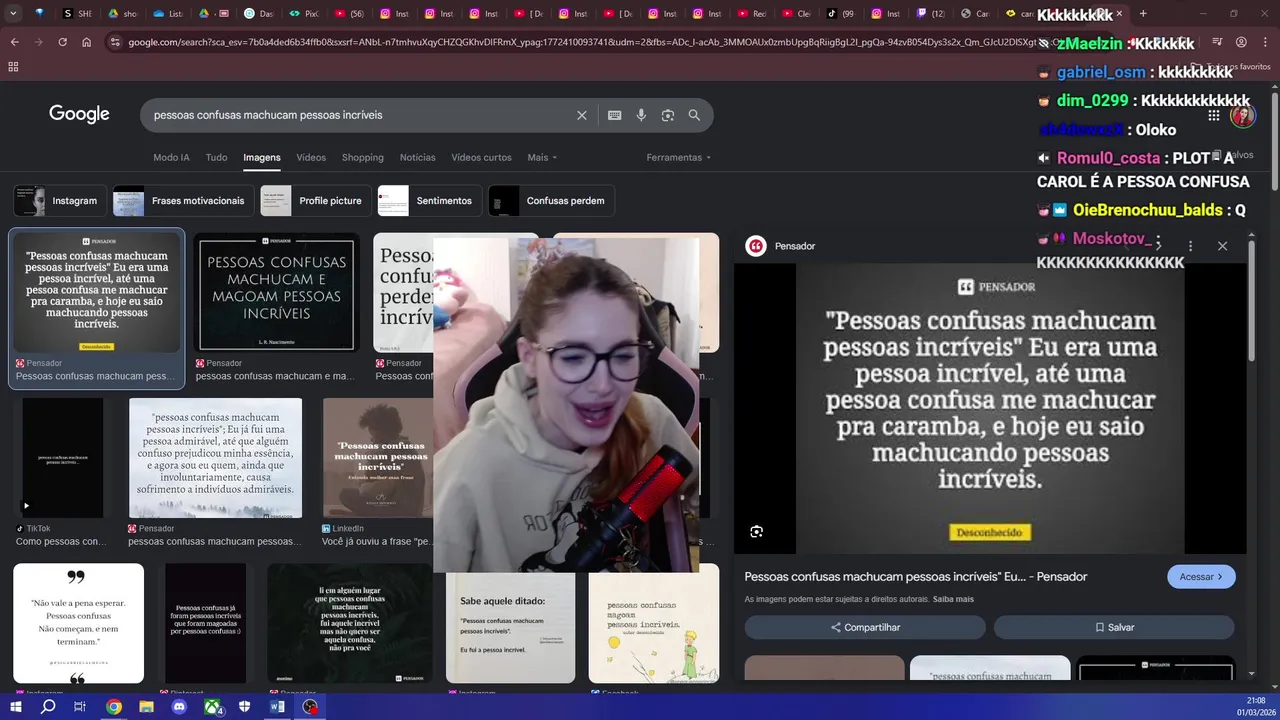Viewport: 1280px width, 720px height.
Task: Open the Google apps launcher grid
Action: [x=1214, y=115]
